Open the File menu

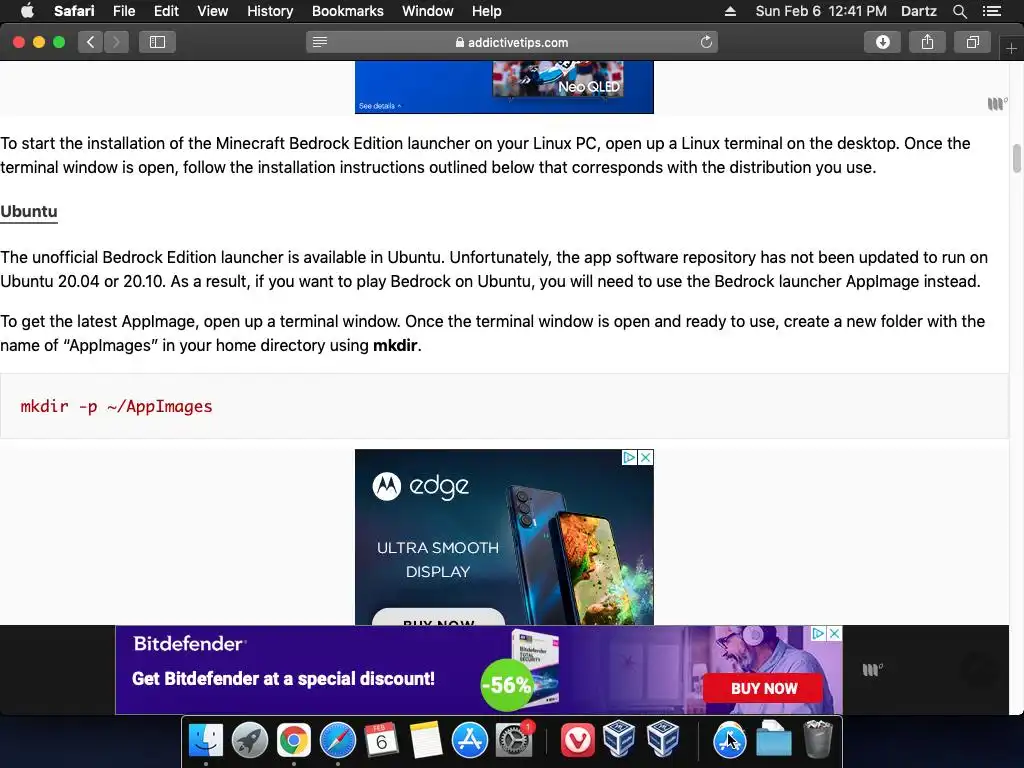124,11
